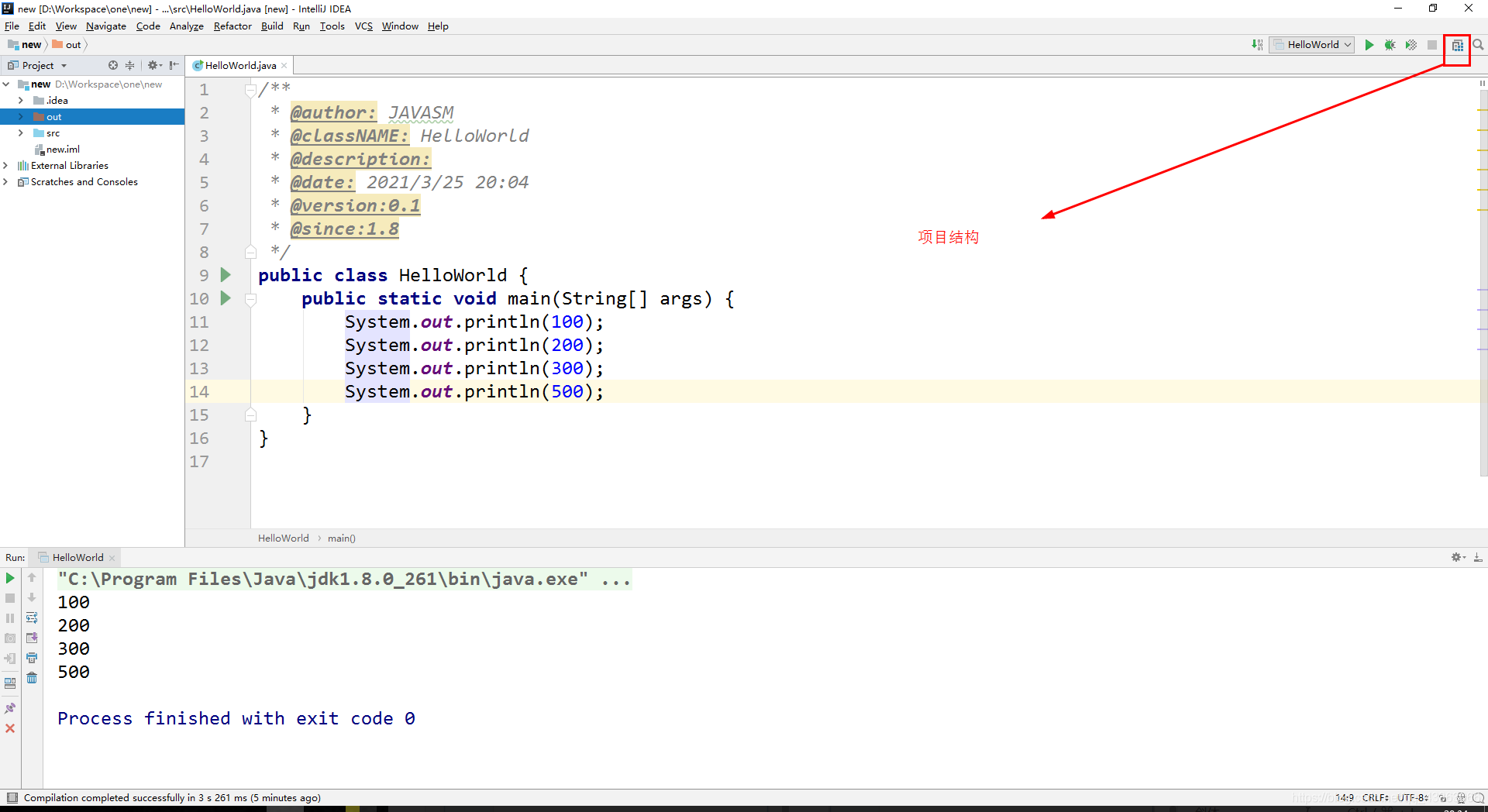Rerun HelloWorld in Run panel
This screenshot has height=812, width=1488.
pyautogui.click(x=10, y=578)
